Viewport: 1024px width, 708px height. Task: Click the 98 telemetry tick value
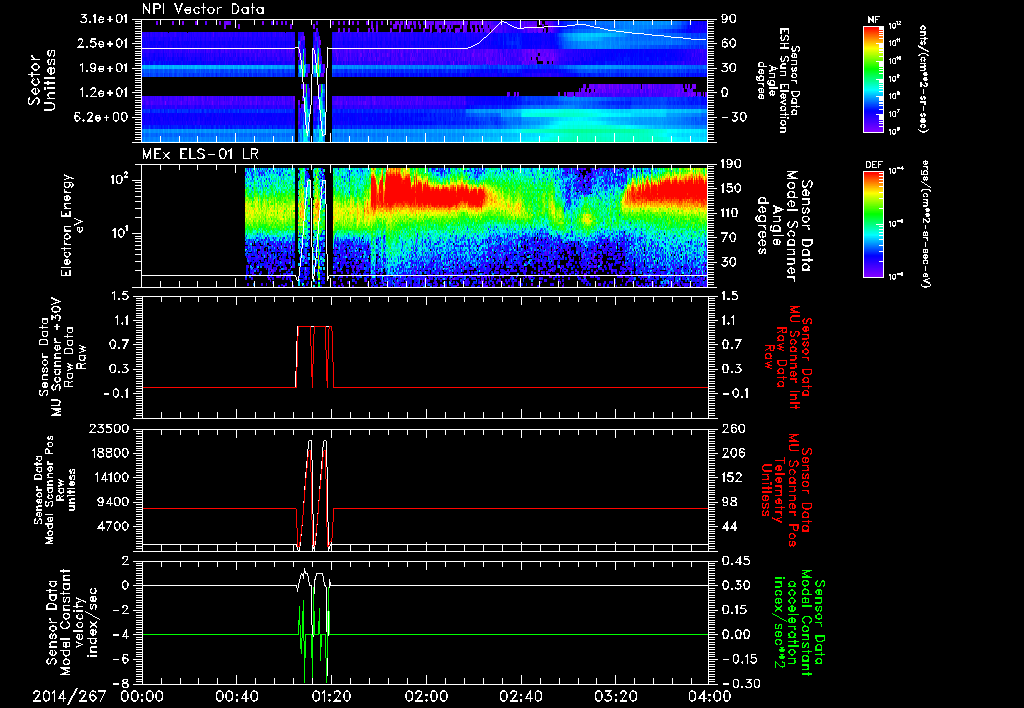click(x=729, y=502)
